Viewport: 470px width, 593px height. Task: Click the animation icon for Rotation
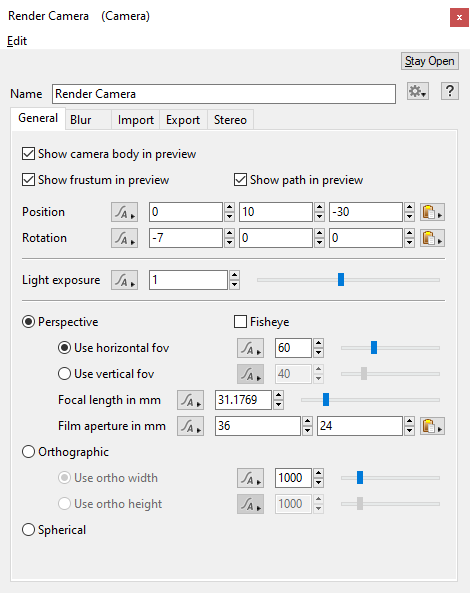click(124, 238)
